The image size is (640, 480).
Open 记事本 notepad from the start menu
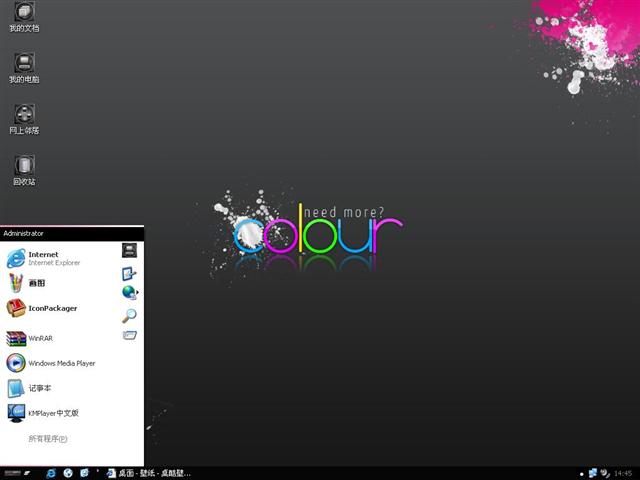tap(29, 388)
